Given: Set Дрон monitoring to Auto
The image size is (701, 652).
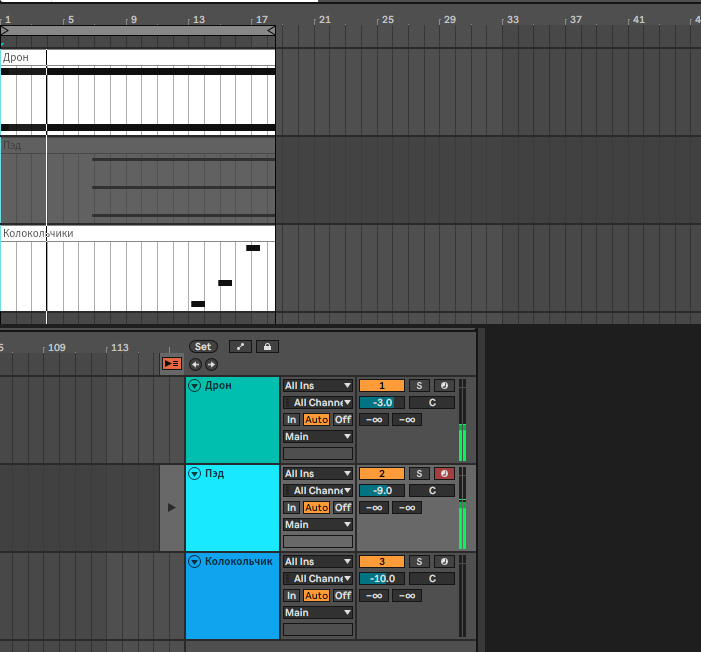Looking at the screenshot, I should [317, 419].
